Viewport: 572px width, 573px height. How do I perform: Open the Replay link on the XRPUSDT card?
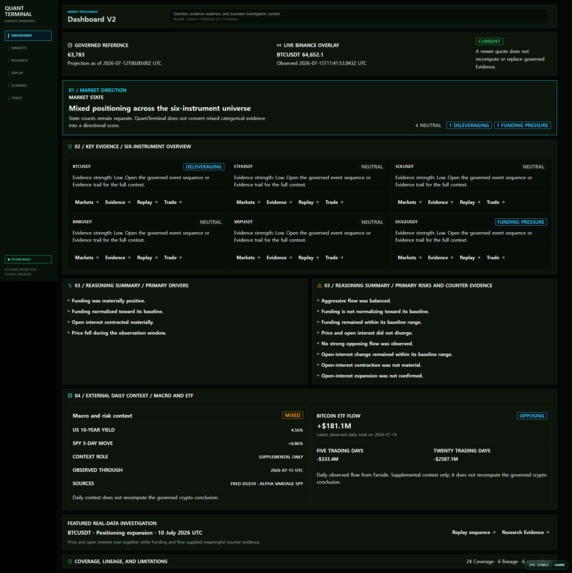[x=309, y=258]
